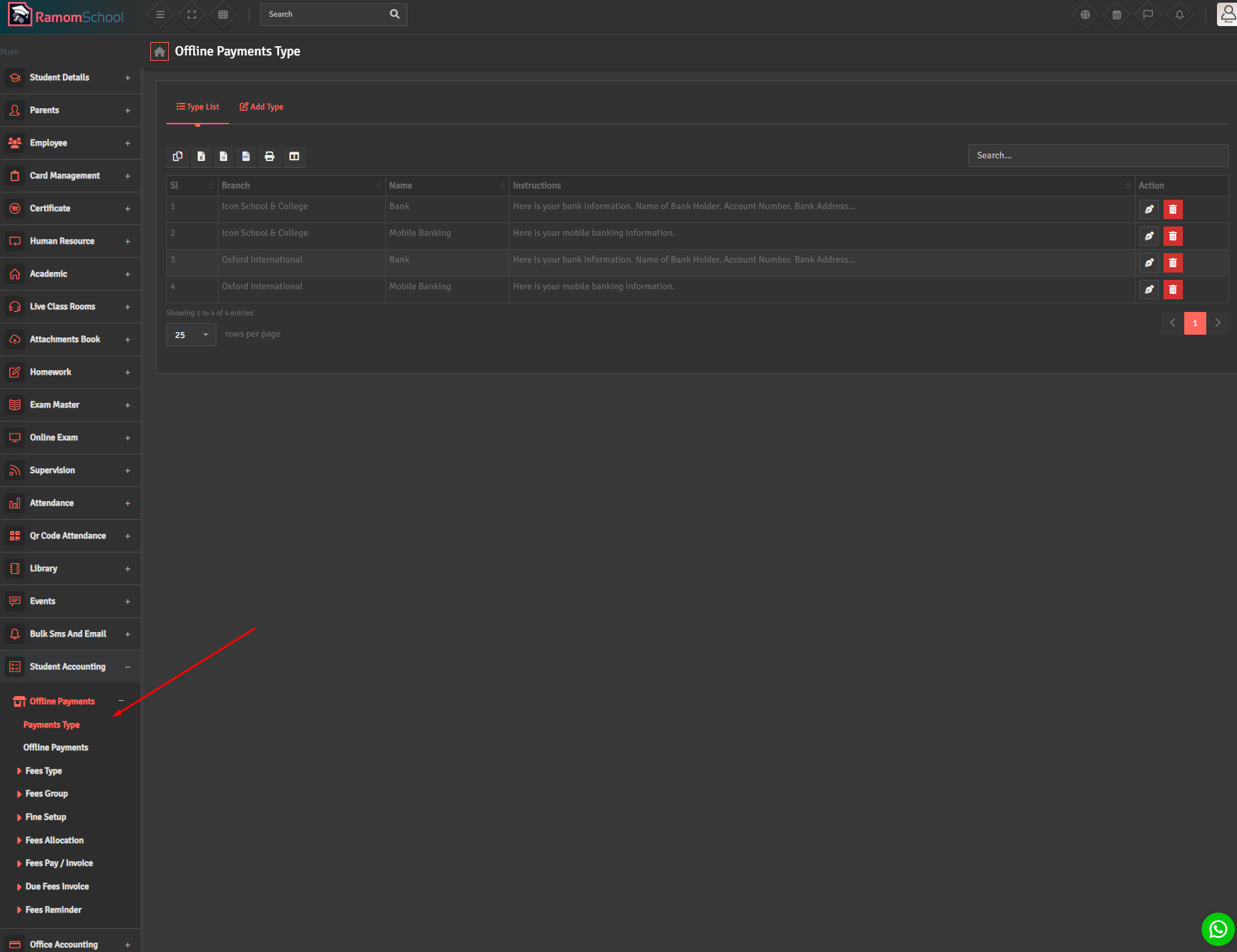Open the user profile avatar

tap(1227, 14)
